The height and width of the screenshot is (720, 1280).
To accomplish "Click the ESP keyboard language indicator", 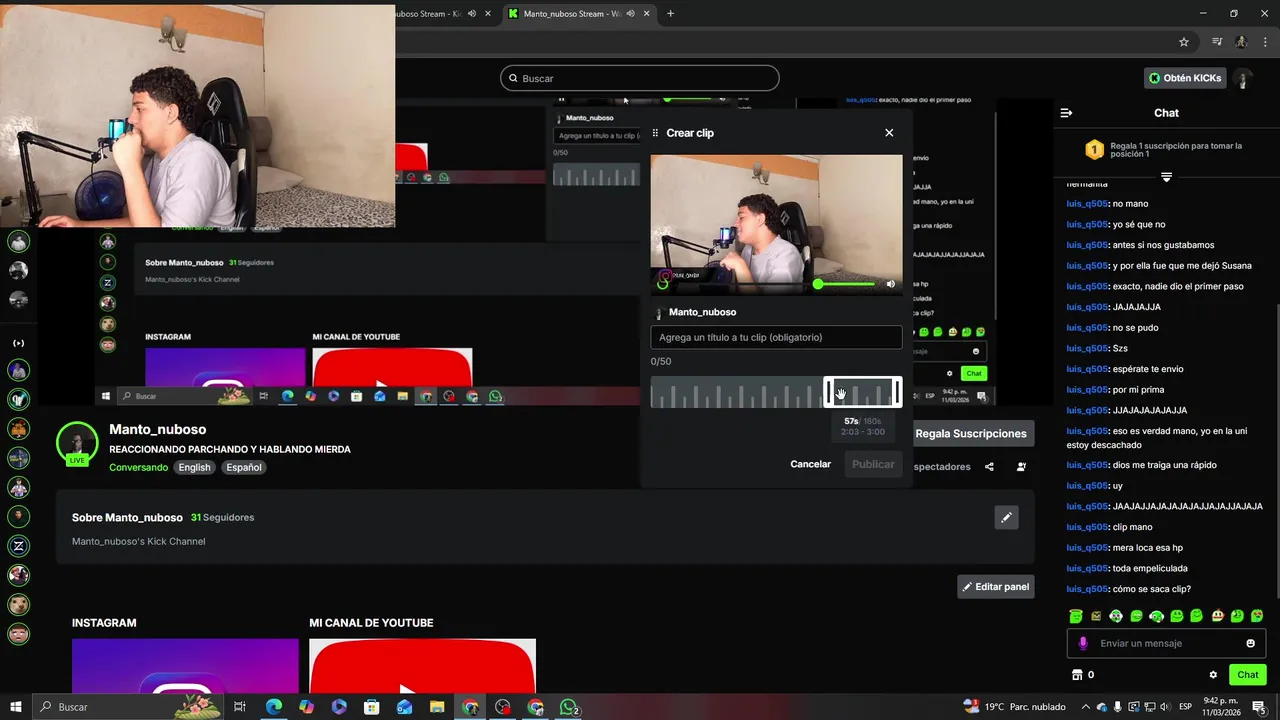I will click(1185, 707).
